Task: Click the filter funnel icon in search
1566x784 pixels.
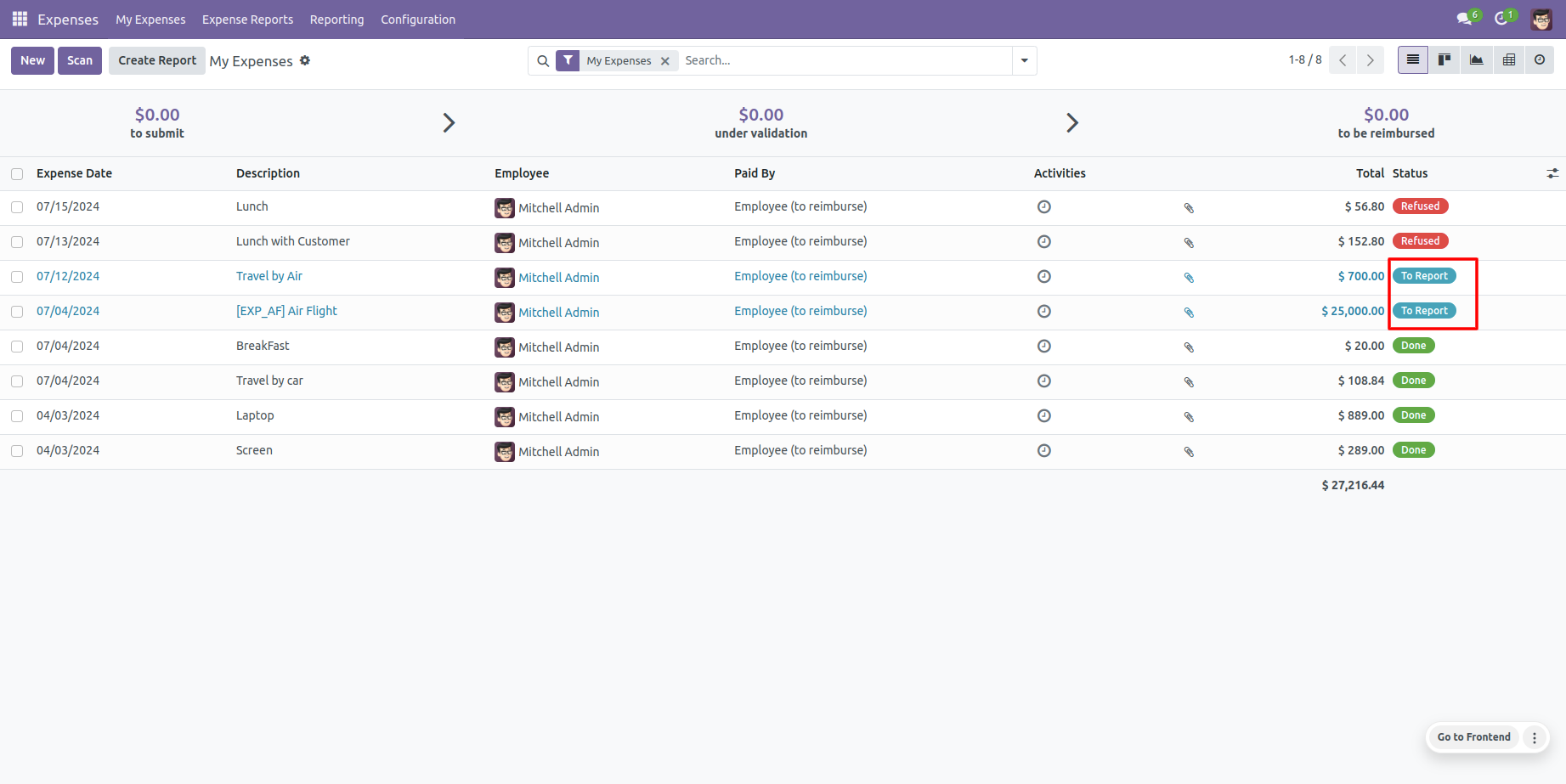Action: 568,60
